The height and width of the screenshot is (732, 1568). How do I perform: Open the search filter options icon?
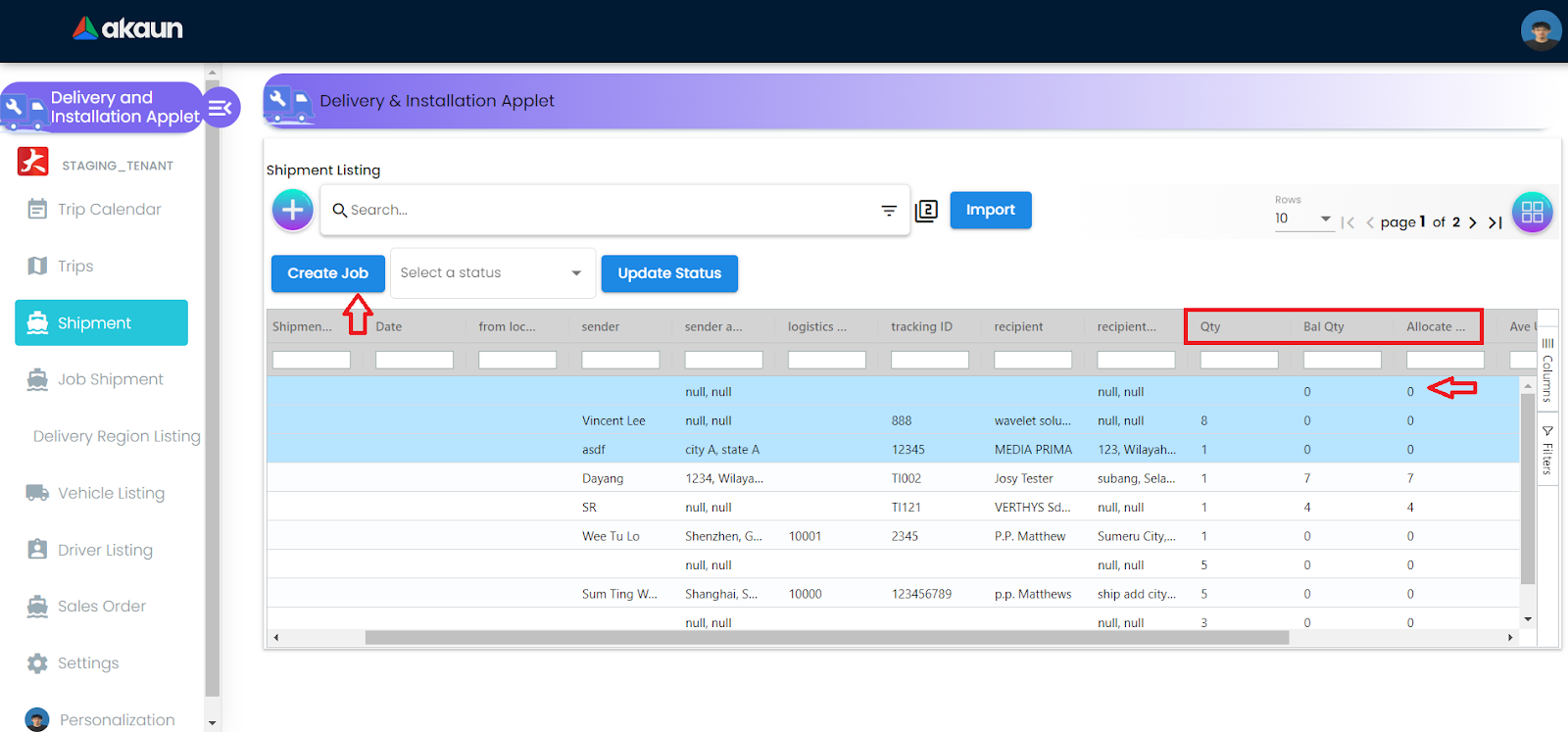click(x=888, y=211)
